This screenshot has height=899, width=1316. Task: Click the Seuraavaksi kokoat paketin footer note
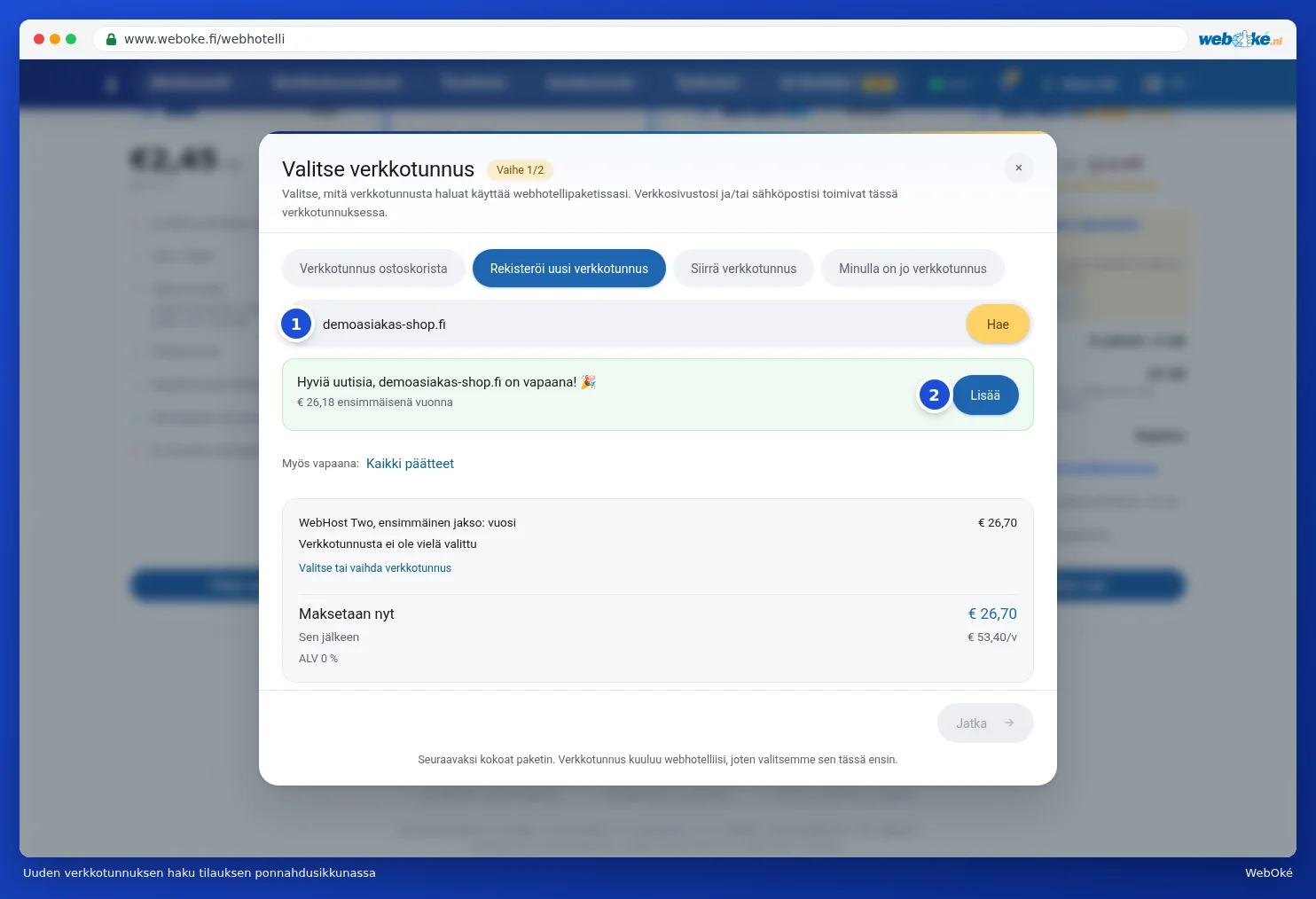click(658, 760)
